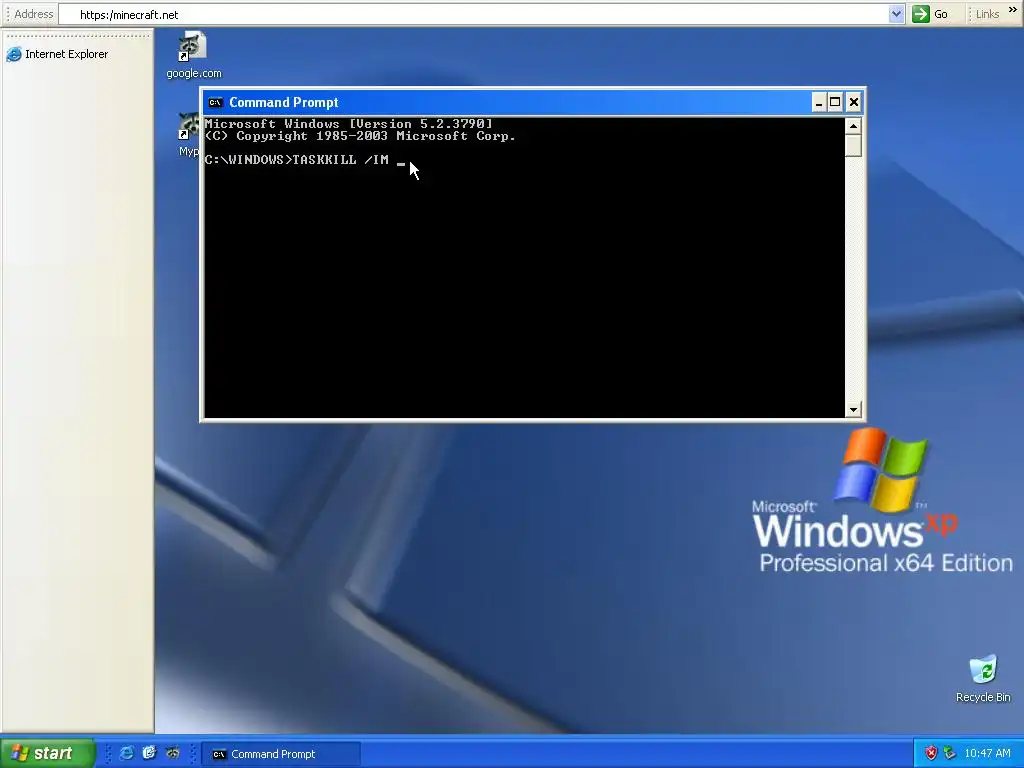1024x768 pixels.
Task: Open the google.com desktop shortcut
Action: [x=193, y=55]
